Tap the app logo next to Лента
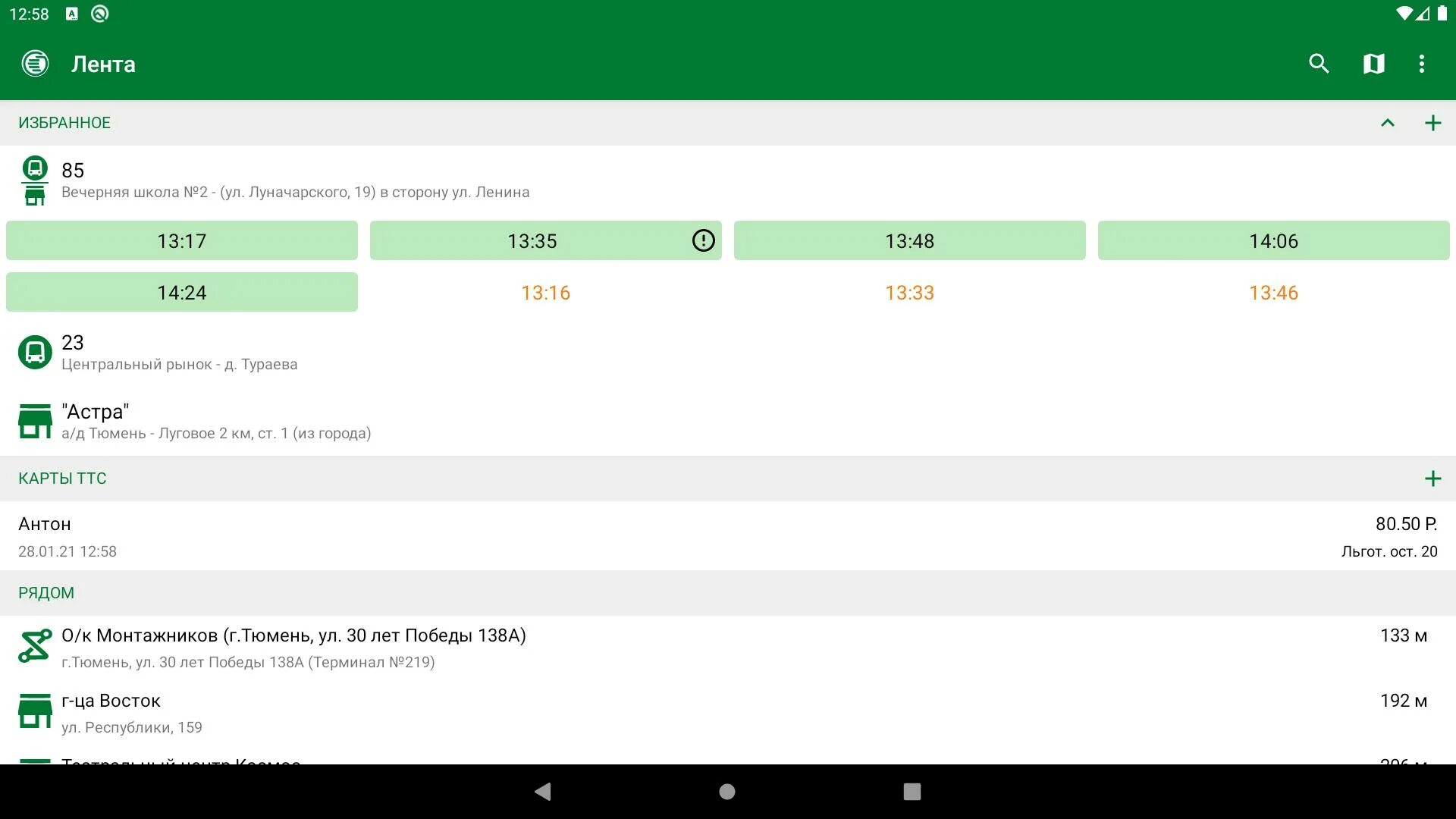Image resolution: width=1456 pixels, height=819 pixels. click(35, 64)
